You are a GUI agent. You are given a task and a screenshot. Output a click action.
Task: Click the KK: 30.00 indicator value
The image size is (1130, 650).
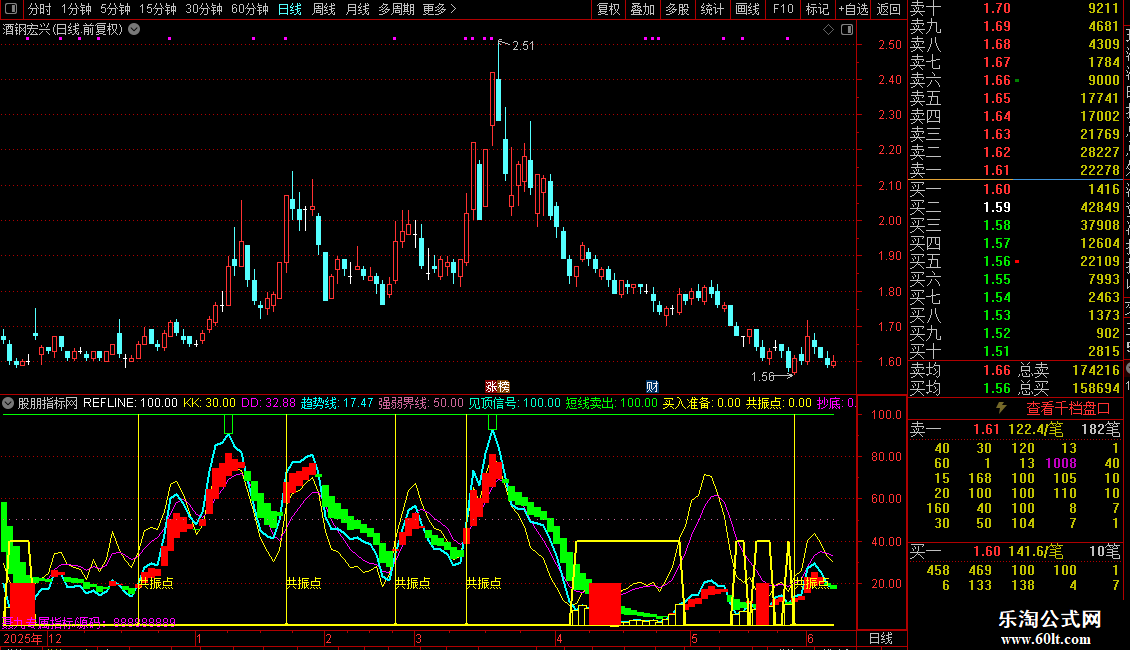(x=209, y=404)
